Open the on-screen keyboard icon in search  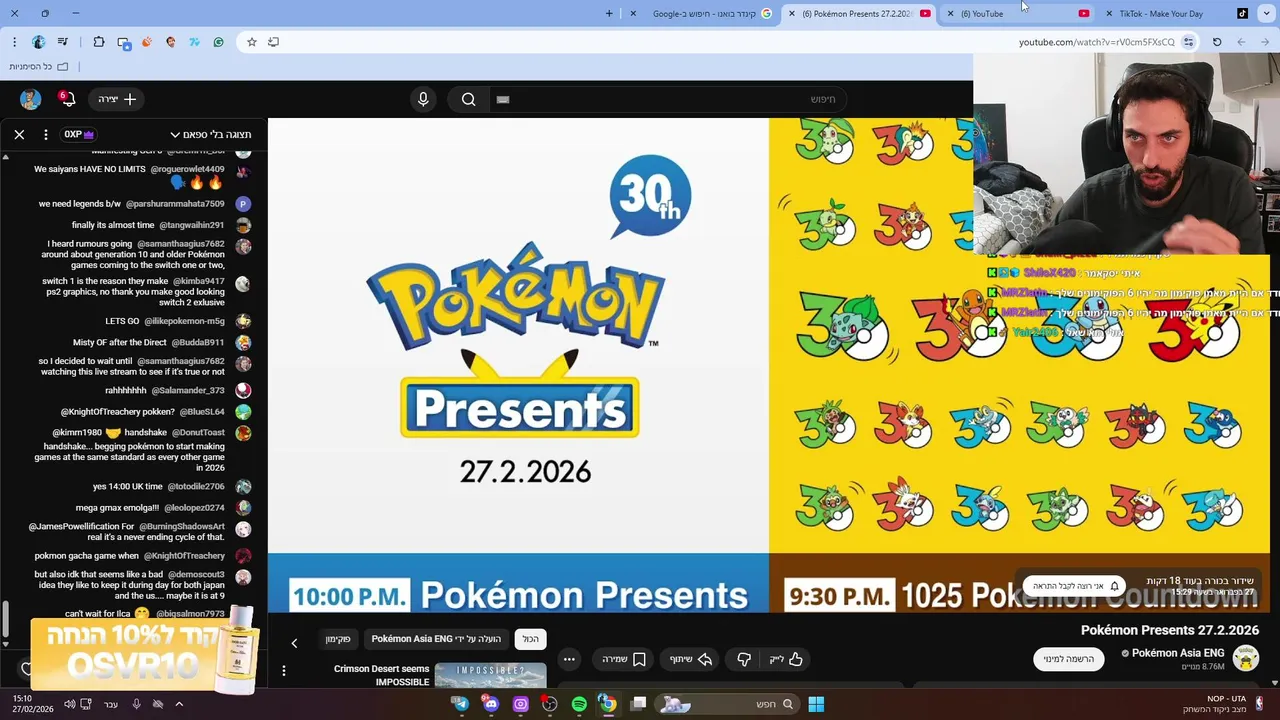click(x=503, y=99)
